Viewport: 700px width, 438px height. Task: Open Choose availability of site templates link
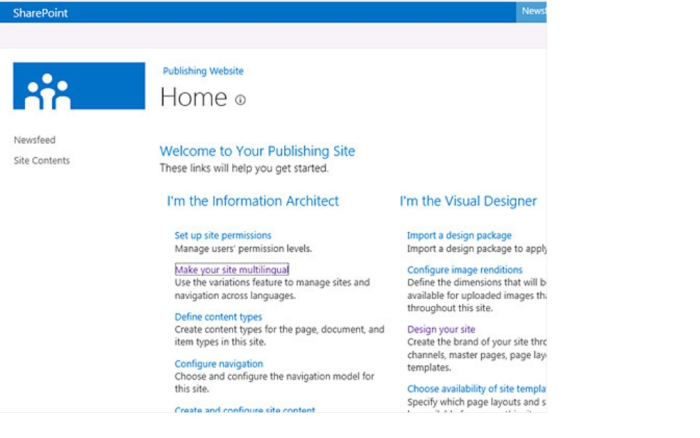click(x=476, y=389)
